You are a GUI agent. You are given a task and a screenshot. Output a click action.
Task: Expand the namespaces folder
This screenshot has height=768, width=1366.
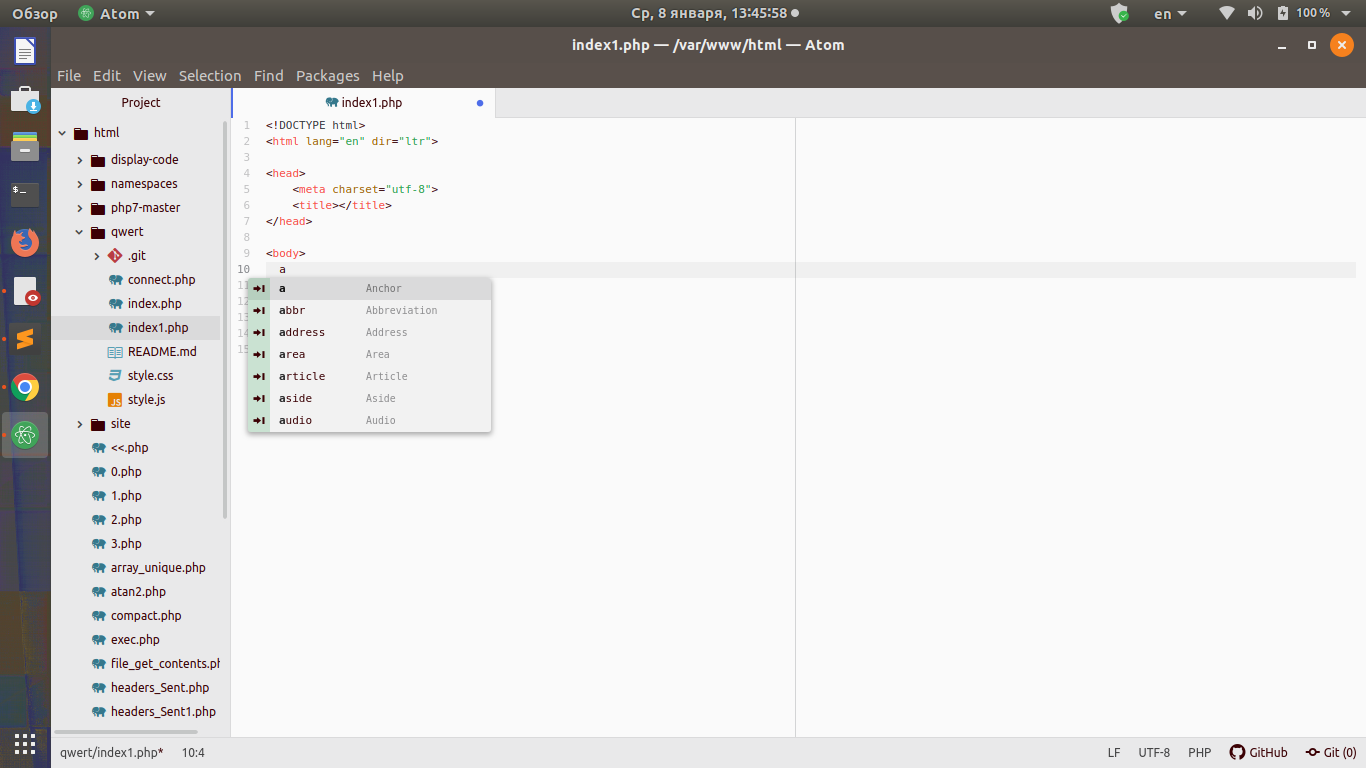click(x=80, y=184)
